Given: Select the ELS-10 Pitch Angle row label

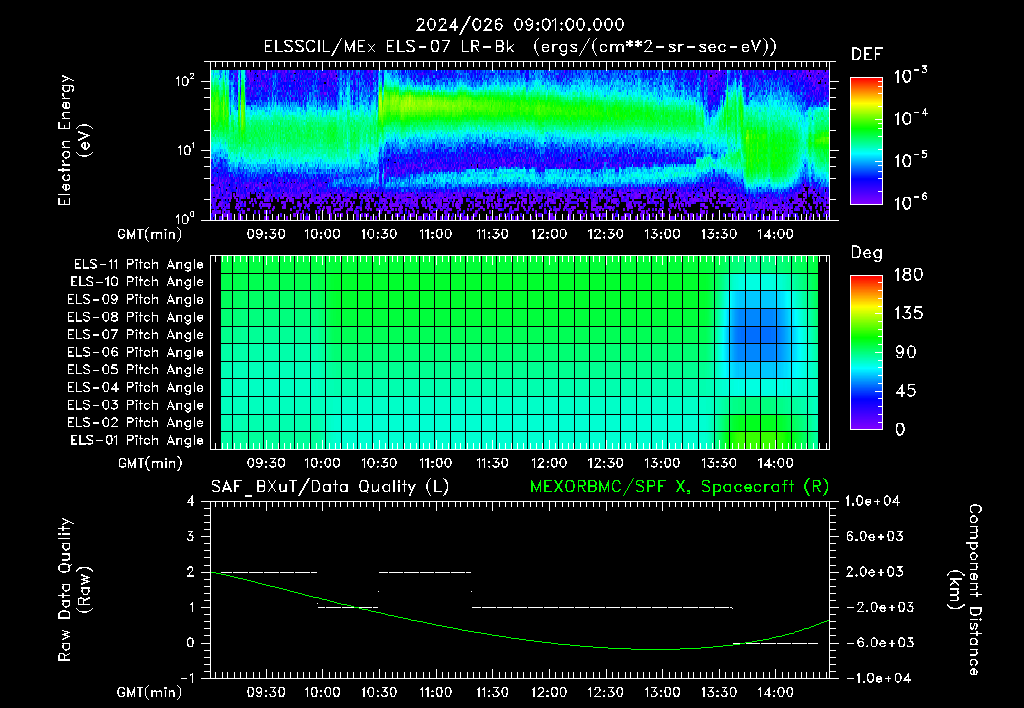Looking at the screenshot, I should pyautogui.click(x=137, y=282).
